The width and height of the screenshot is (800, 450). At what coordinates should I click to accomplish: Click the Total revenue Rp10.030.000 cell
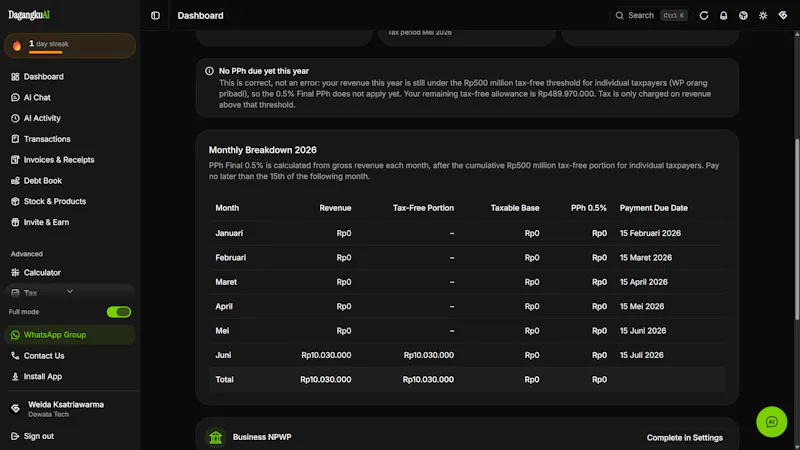(326, 380)
